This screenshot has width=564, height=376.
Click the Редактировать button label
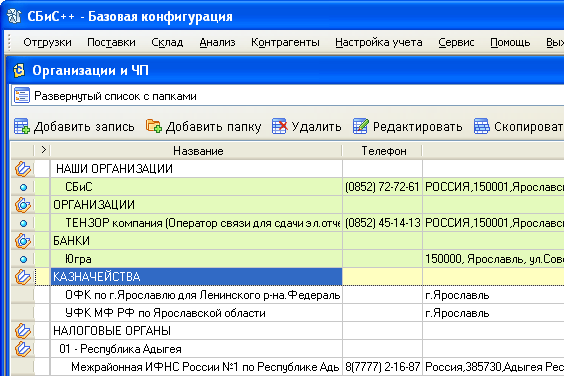pyautogui.click(x=418, y=127)
